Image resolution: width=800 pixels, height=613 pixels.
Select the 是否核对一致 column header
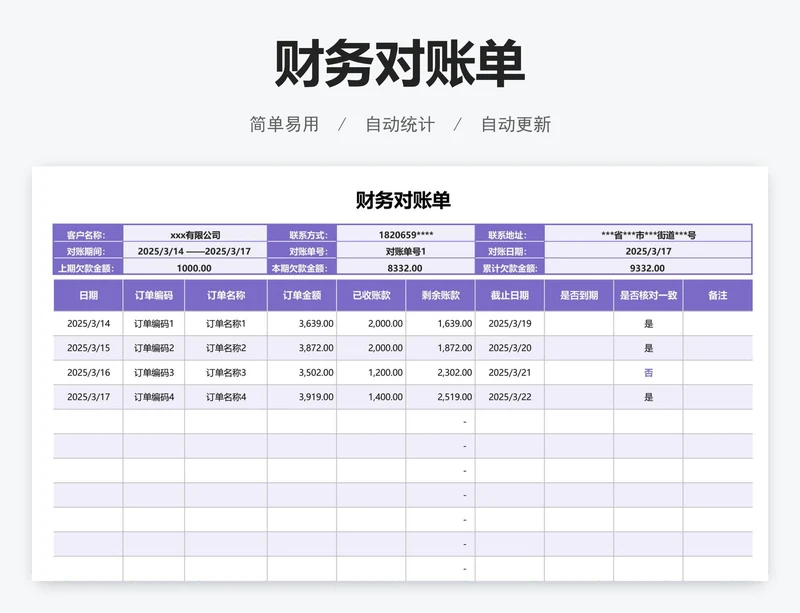[648, 295]
